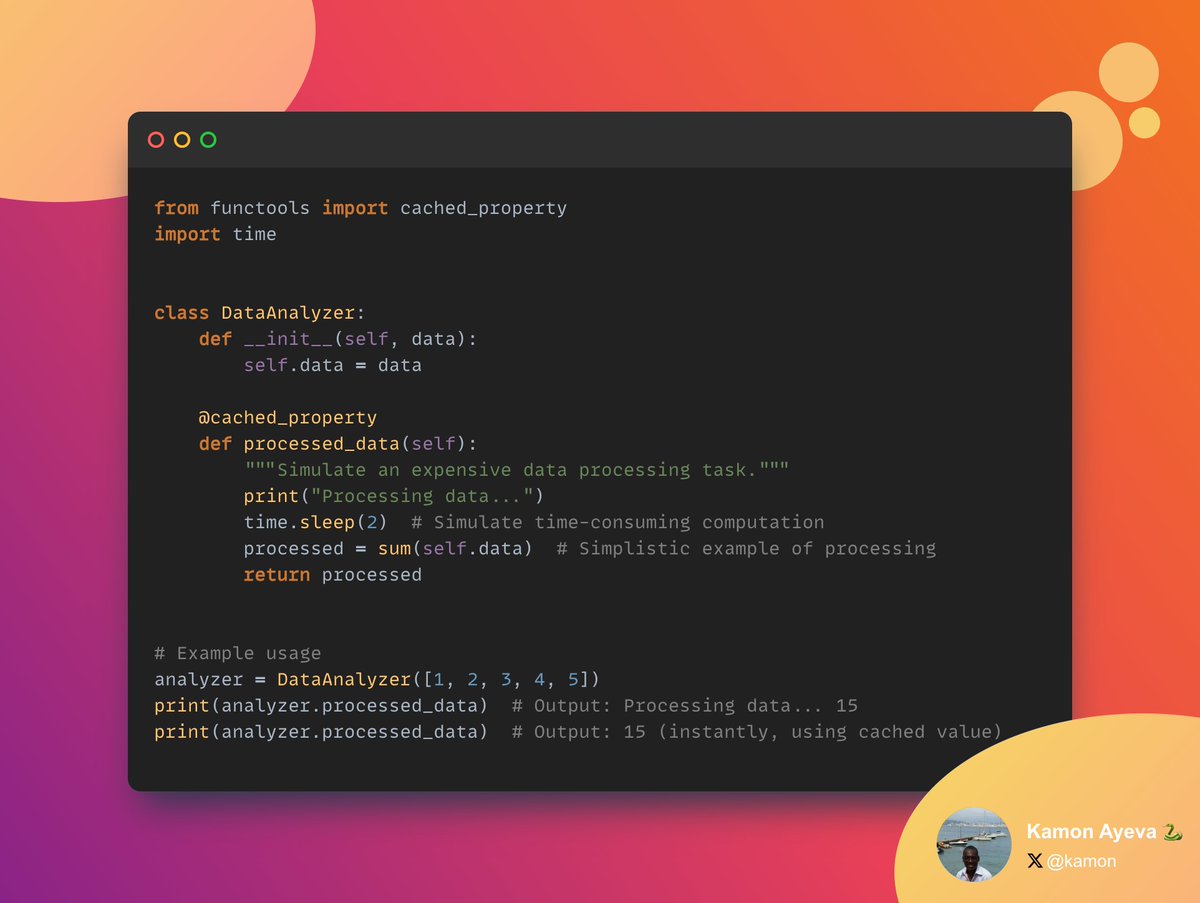This screenshot has height=903, width=1200.
Task: Click comment '# Output: 15 (instantly, using cached value)'
Action: coord(757,732)
